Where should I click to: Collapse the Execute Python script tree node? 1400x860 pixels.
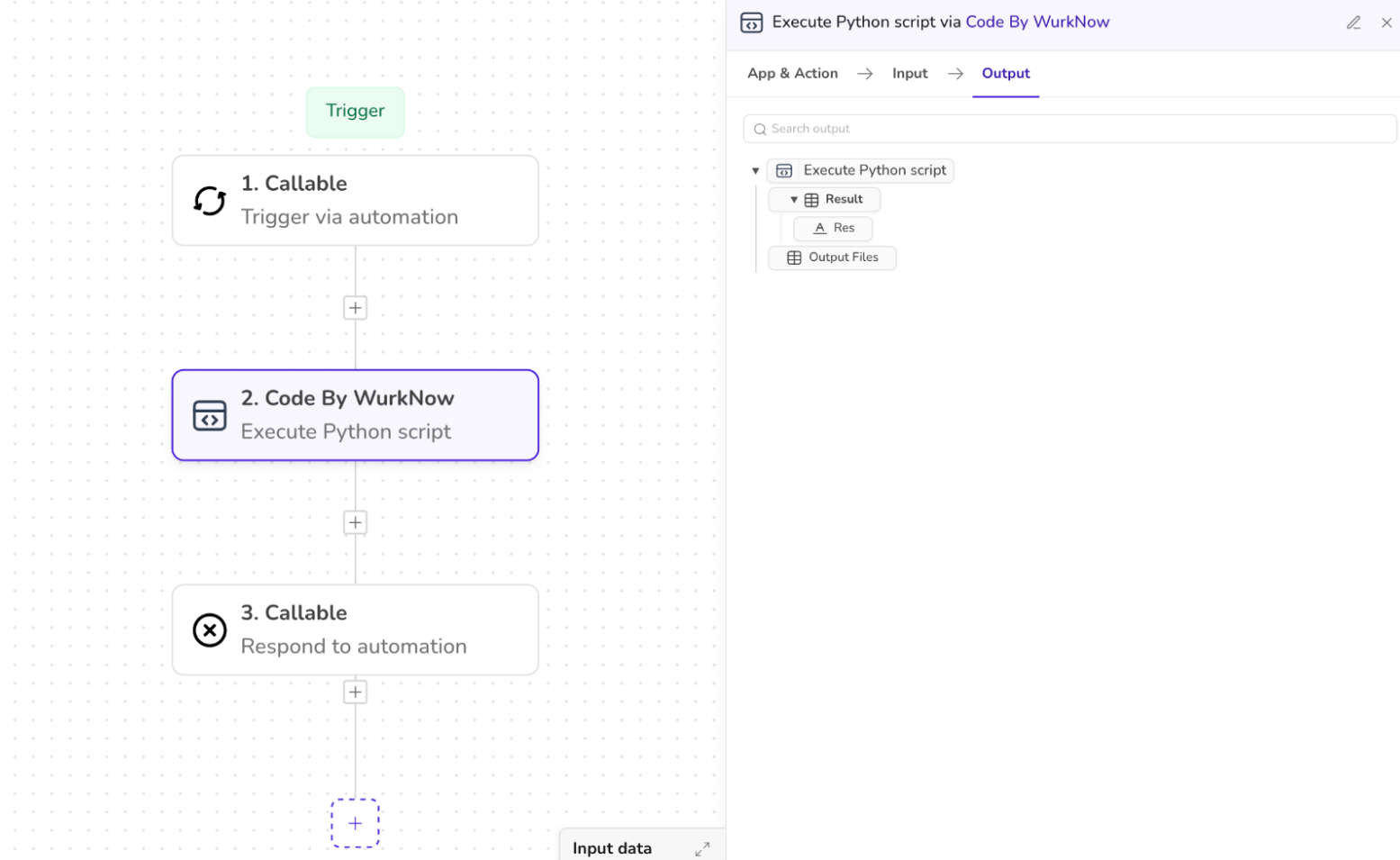pyautogui.click(x=755, y=170)
